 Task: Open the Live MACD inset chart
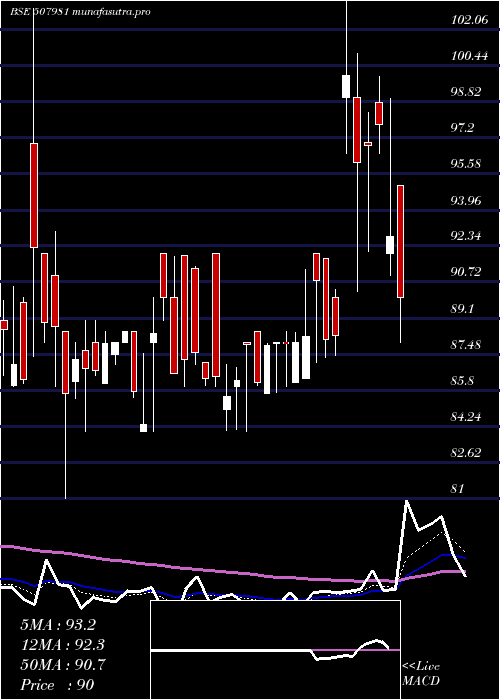coord(275,650)
